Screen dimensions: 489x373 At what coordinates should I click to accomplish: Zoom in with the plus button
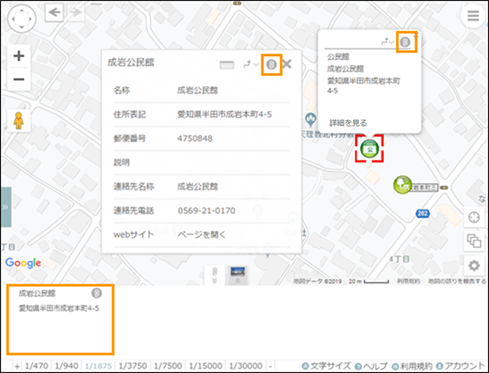point(19,56)
